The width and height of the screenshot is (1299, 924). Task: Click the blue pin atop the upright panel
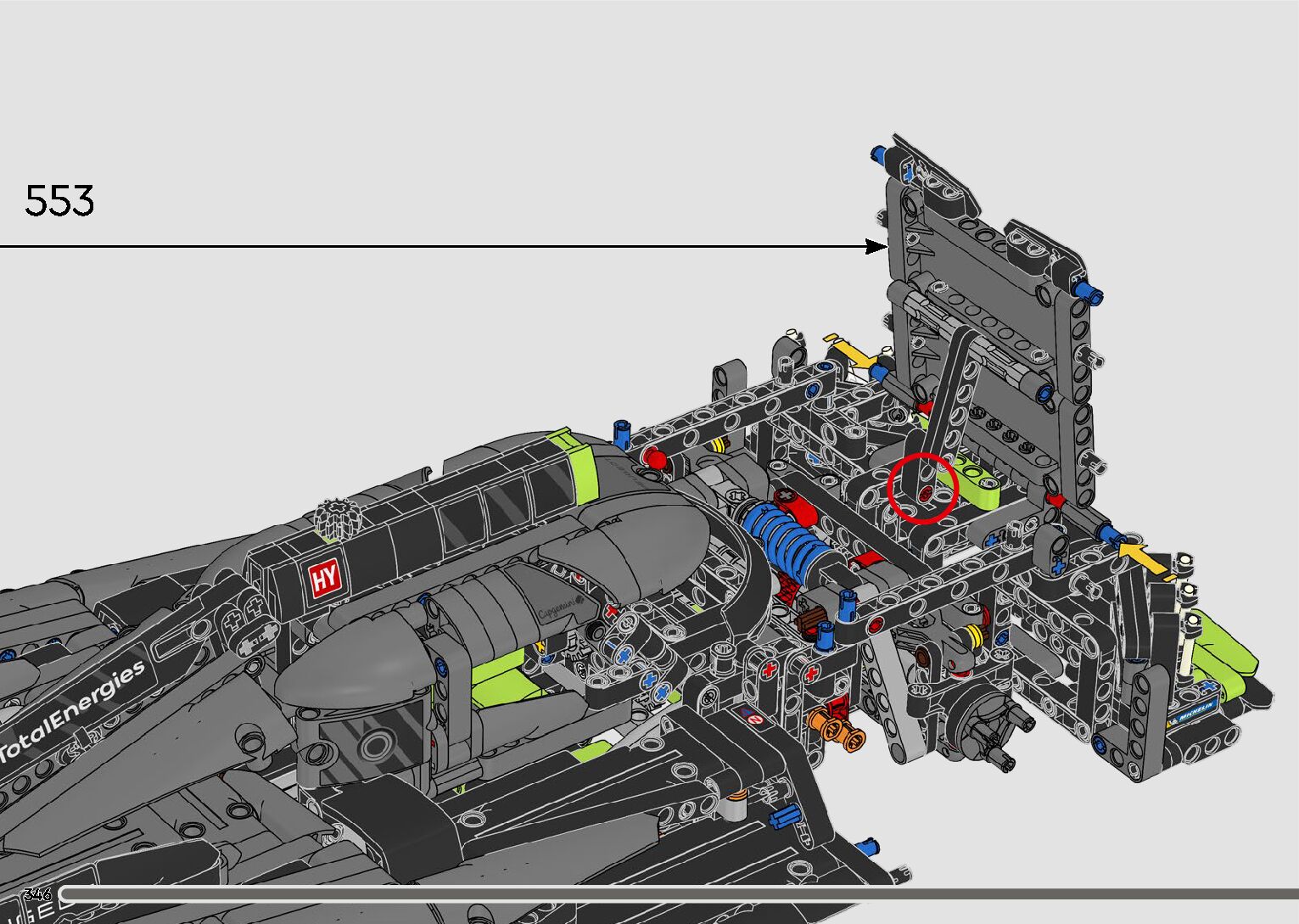pyautogui.click(x=879, y=154)
